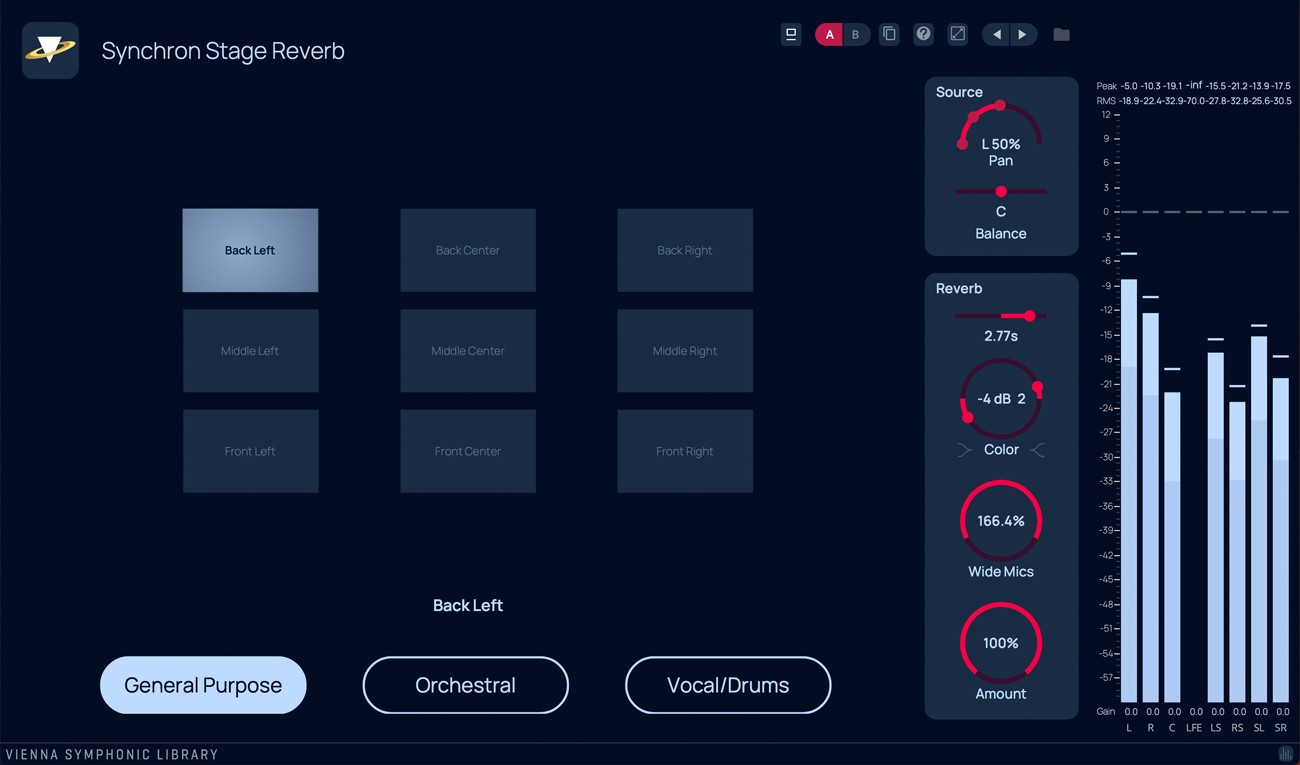Select setting A
Image resolution: width=1300 pixels, height=765 pixels.
828,34
